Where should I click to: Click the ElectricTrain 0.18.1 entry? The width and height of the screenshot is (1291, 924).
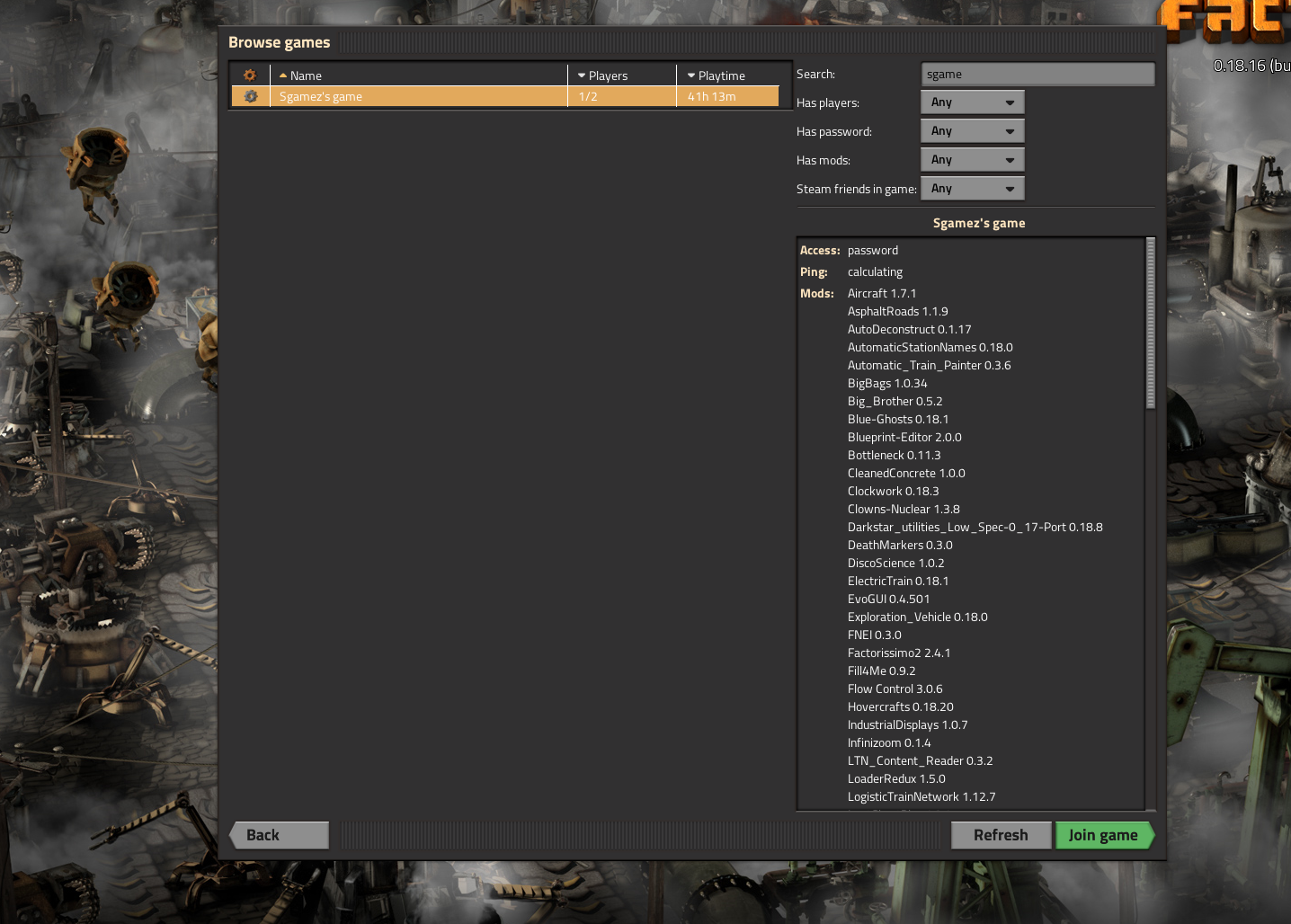[x=898, y=581]
